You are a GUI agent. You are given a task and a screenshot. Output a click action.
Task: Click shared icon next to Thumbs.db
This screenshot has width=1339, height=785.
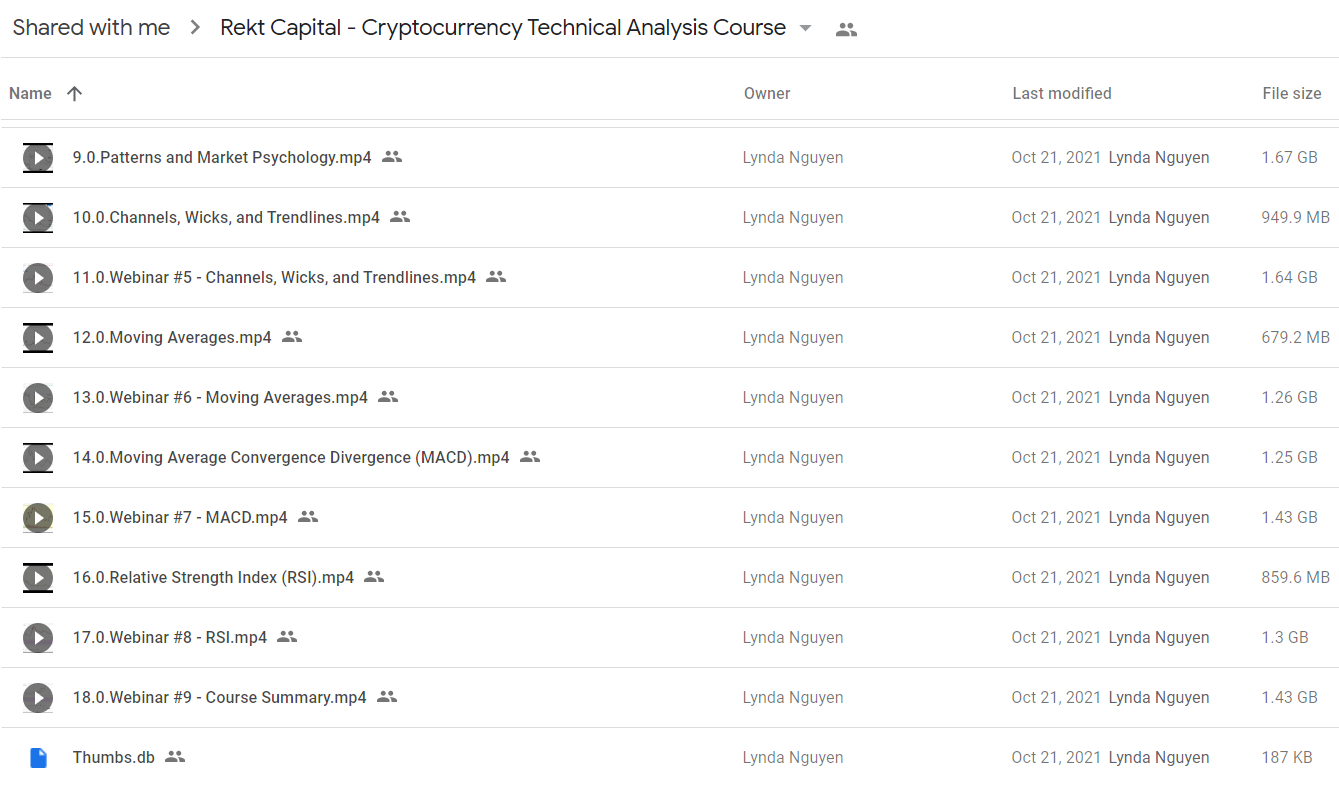tap(175, 757)
